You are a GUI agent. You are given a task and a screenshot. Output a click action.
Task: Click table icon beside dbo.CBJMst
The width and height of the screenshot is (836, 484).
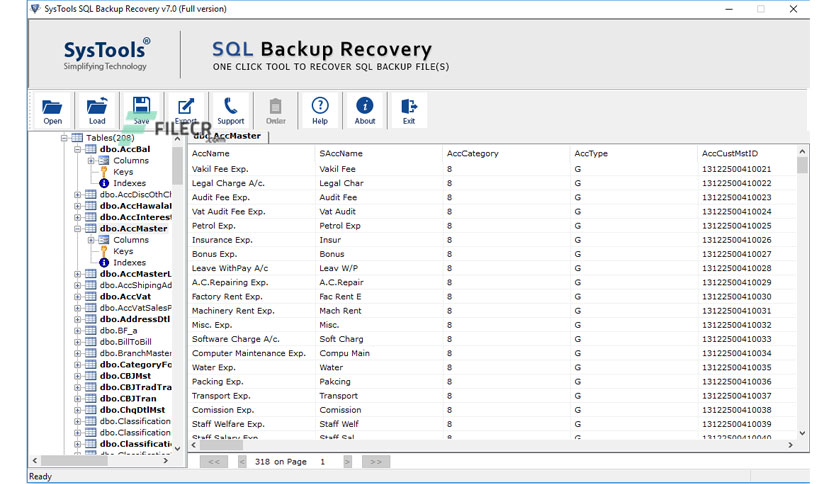91,376
